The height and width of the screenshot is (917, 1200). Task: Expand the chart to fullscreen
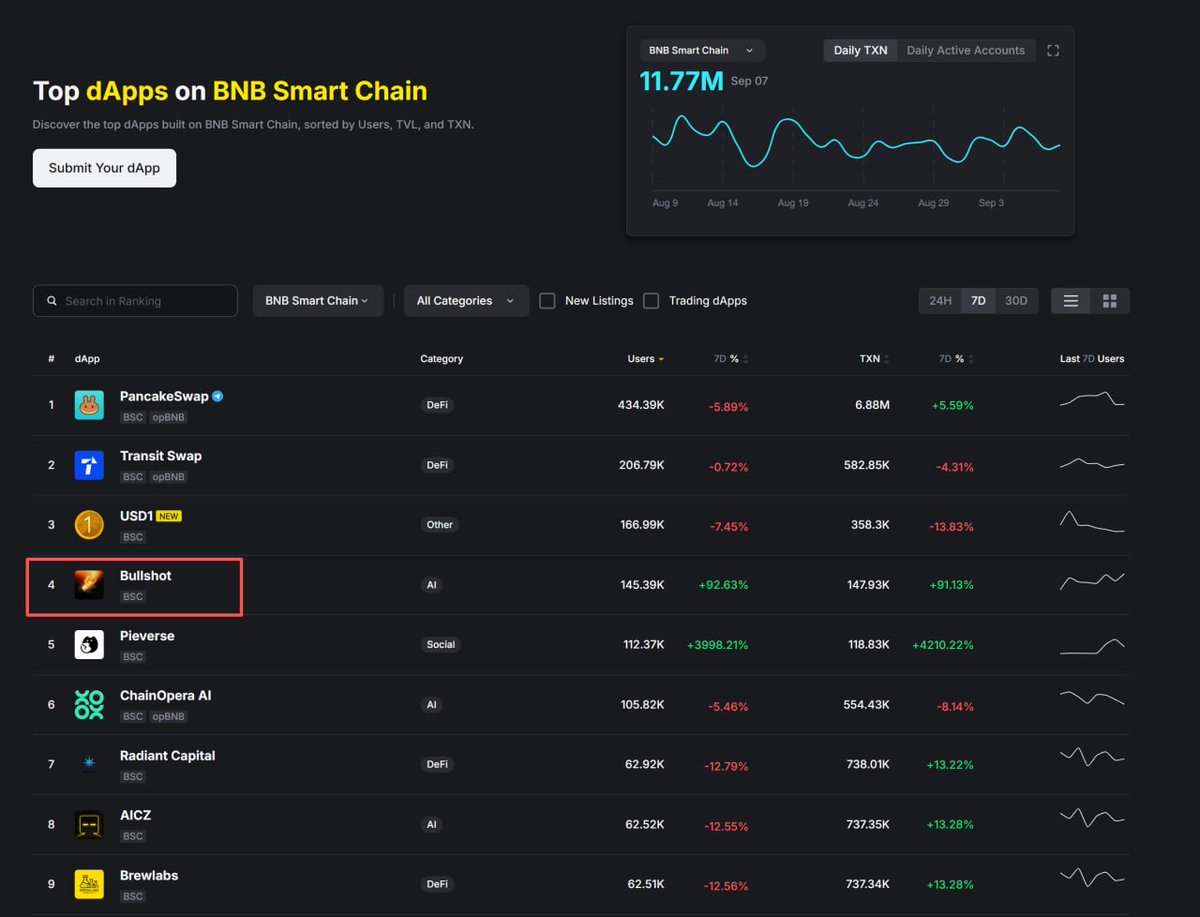click(x=1052, y=50)
